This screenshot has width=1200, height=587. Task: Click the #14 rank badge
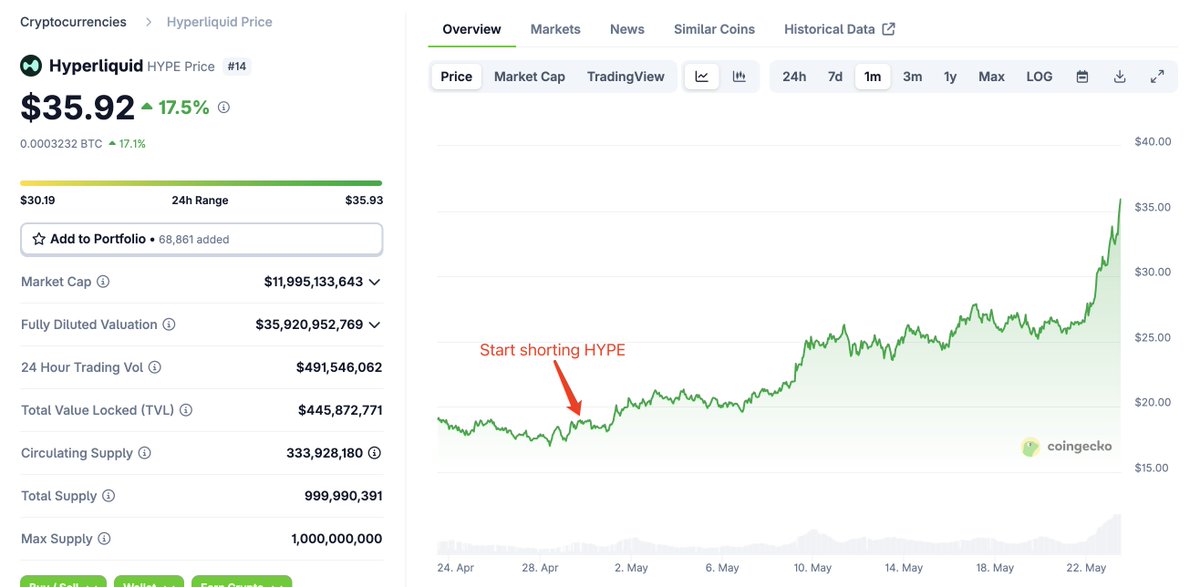[x=237, y=66]
